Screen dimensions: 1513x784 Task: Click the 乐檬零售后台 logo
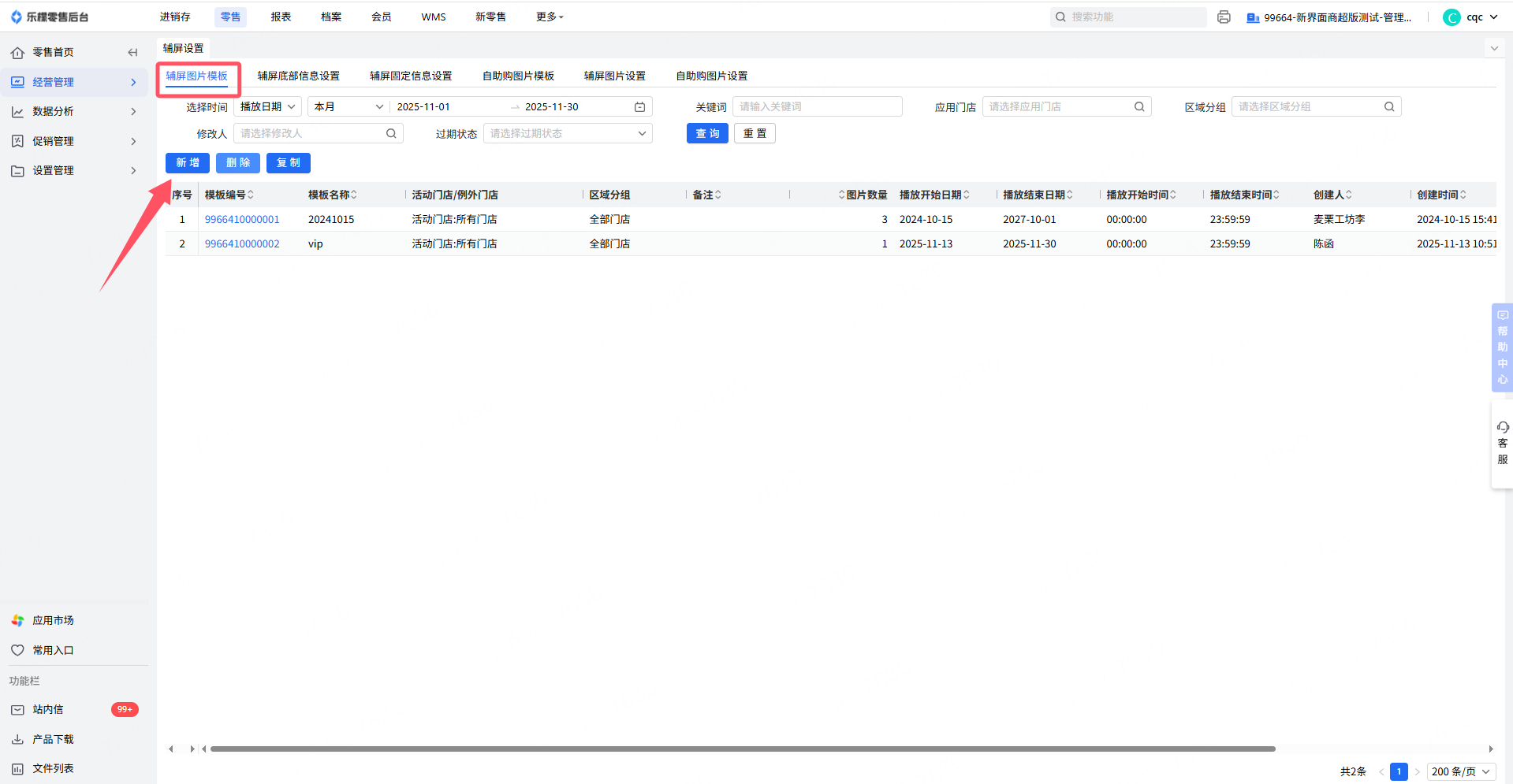pyautogui.click(x=50, y=17)
